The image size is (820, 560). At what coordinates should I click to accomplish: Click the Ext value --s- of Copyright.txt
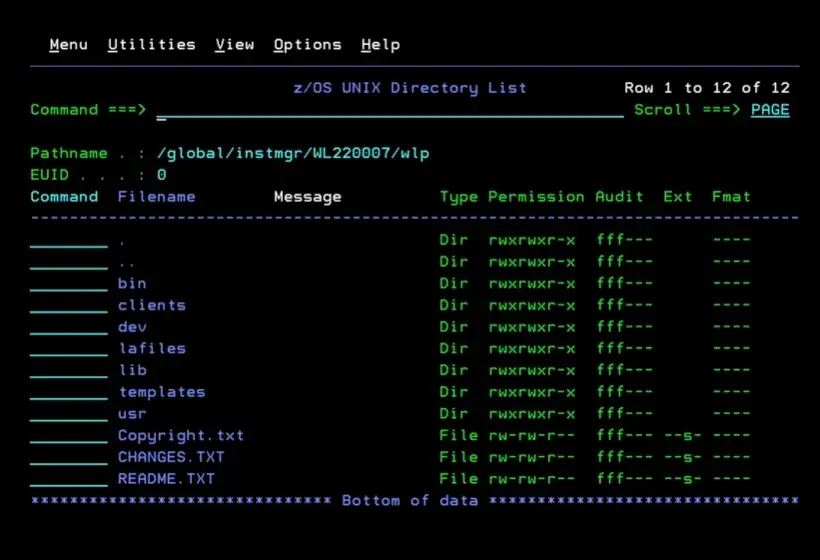click(x=682, y=436)
